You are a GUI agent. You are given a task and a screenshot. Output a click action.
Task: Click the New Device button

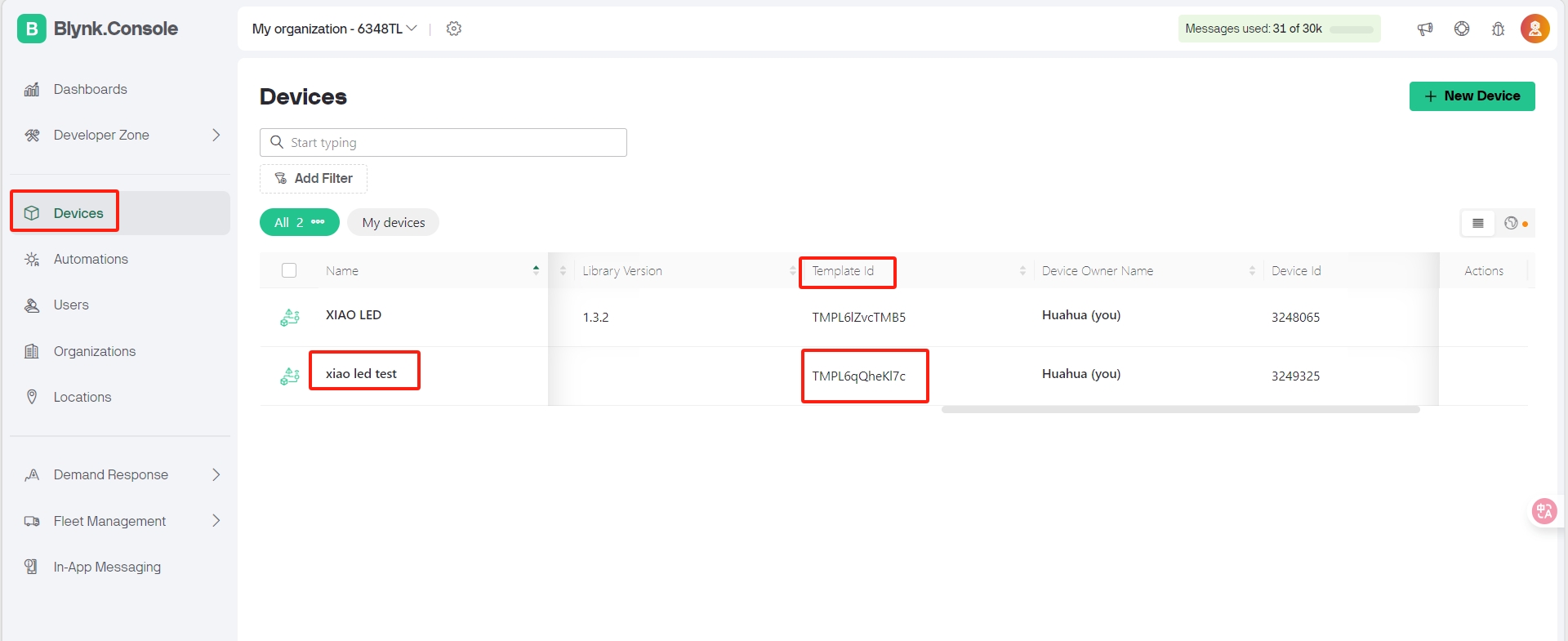1472,96
